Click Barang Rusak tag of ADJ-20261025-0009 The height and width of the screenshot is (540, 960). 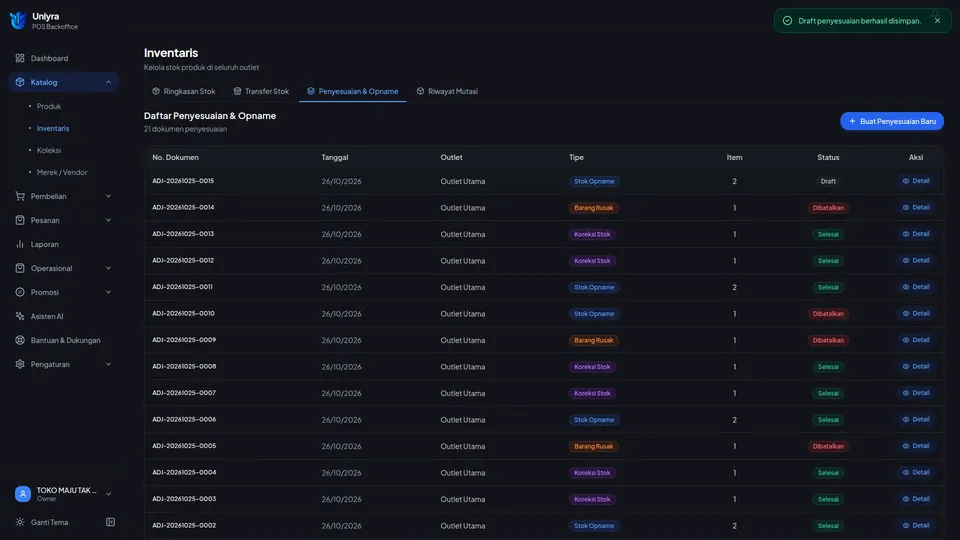tap(593, 340)
